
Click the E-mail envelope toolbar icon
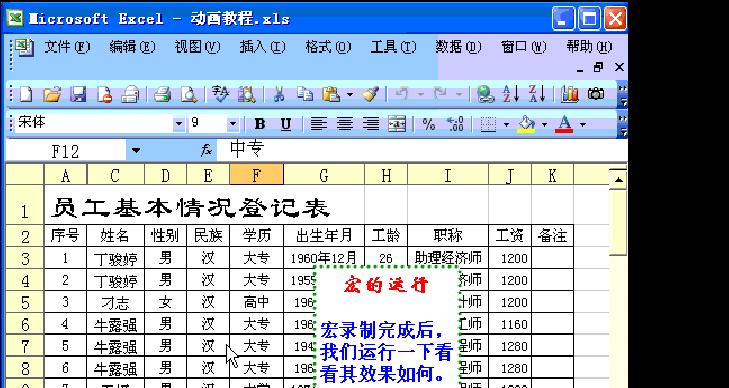pyautogui.click(x=131, y=95)
